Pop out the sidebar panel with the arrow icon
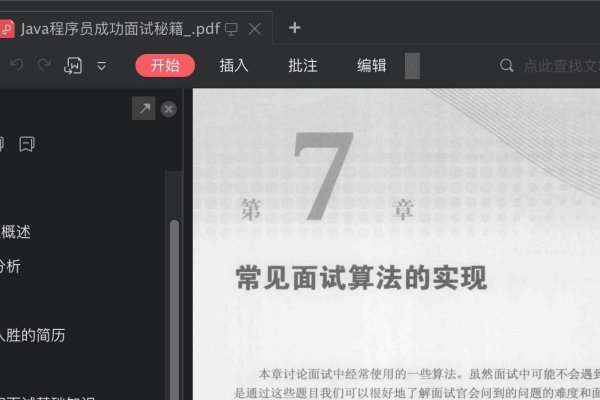 [x=144, y=108]
